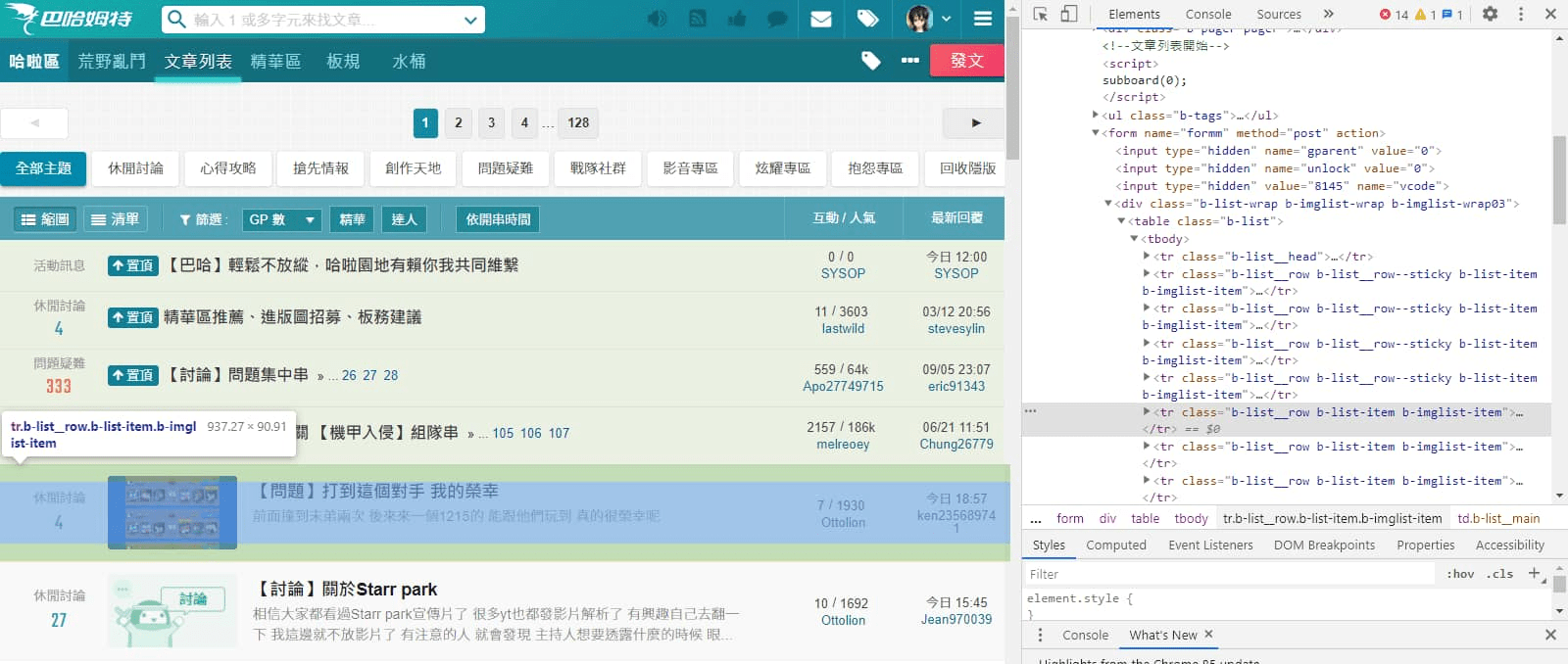Image resolution: width=1568 pixels, height=664 pixels.
Task: Toggle the 精華 filter
Action: (x=352, y=219)
